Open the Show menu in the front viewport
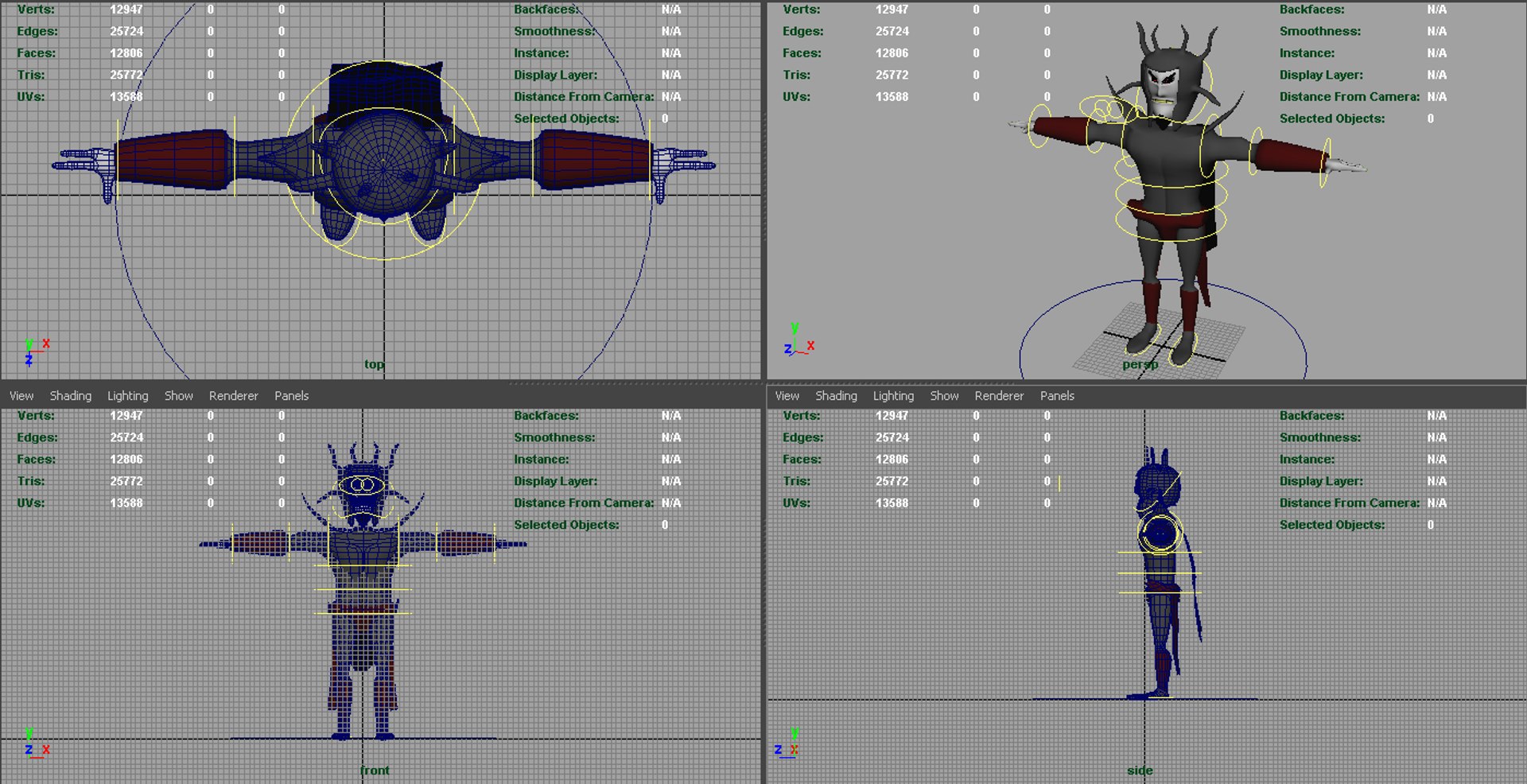The width and height of the screenshot is (1527, 784). (179, 396)
